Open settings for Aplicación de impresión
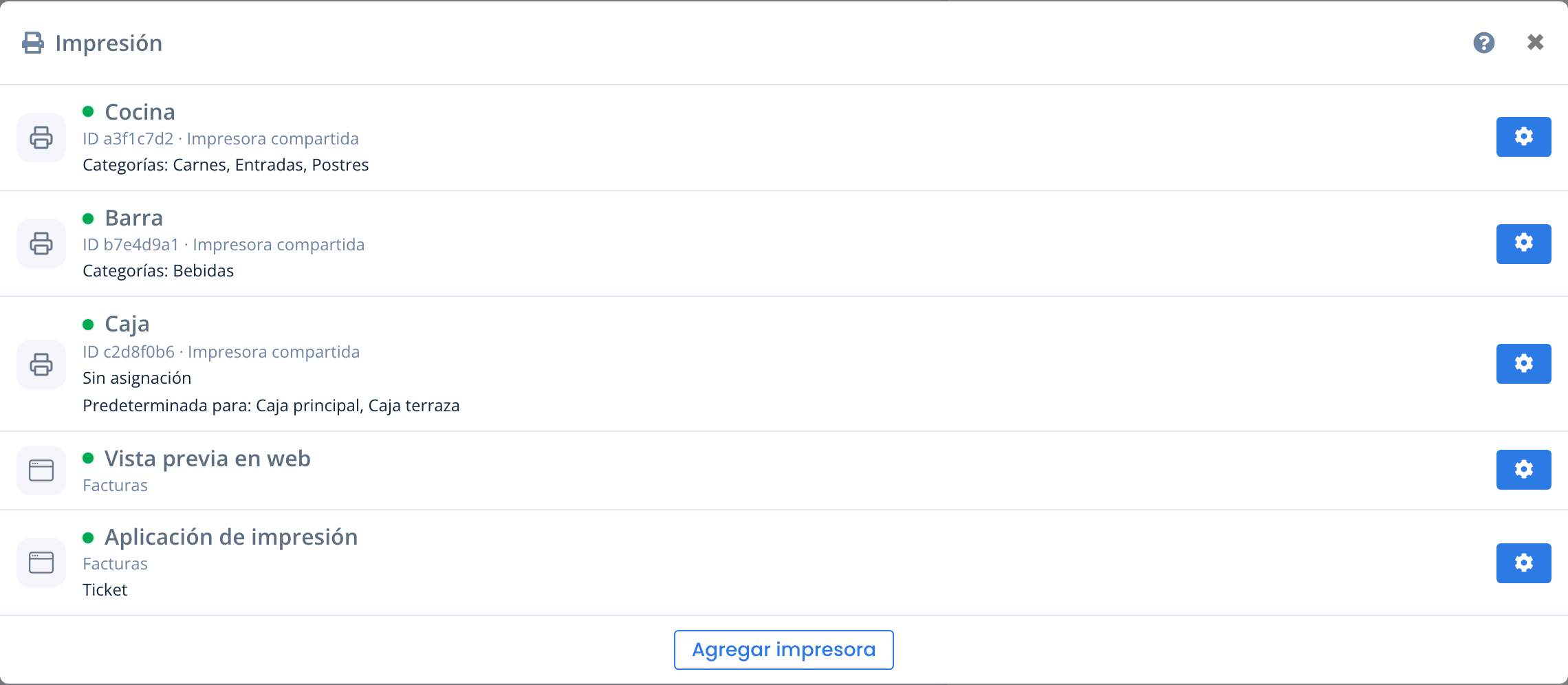 (x=1523, y=563)
